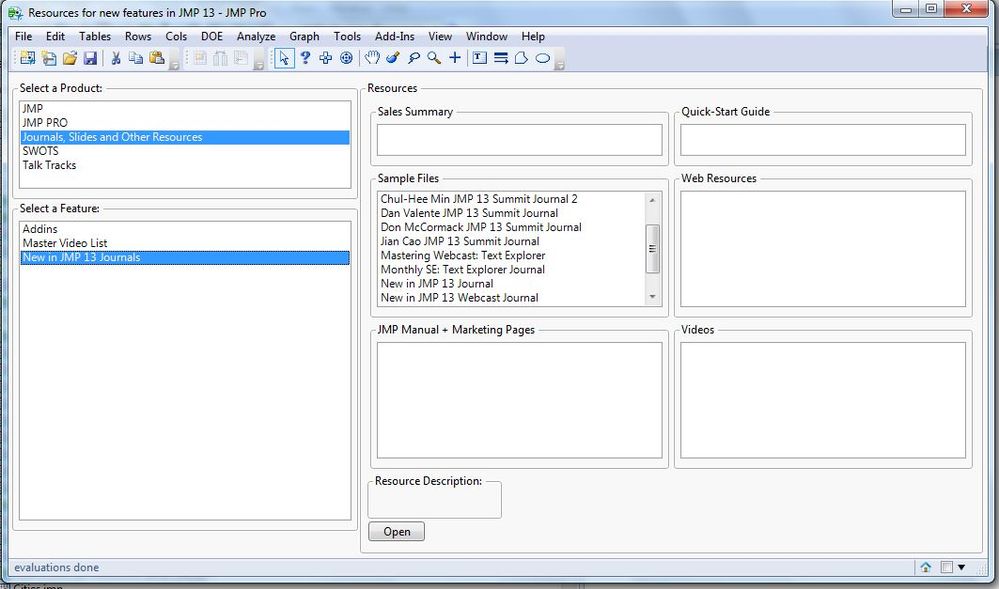The image size is (999, 589).
Task: Click Sample Files scrollbar thumb
Action: click(x=652, y=249)
